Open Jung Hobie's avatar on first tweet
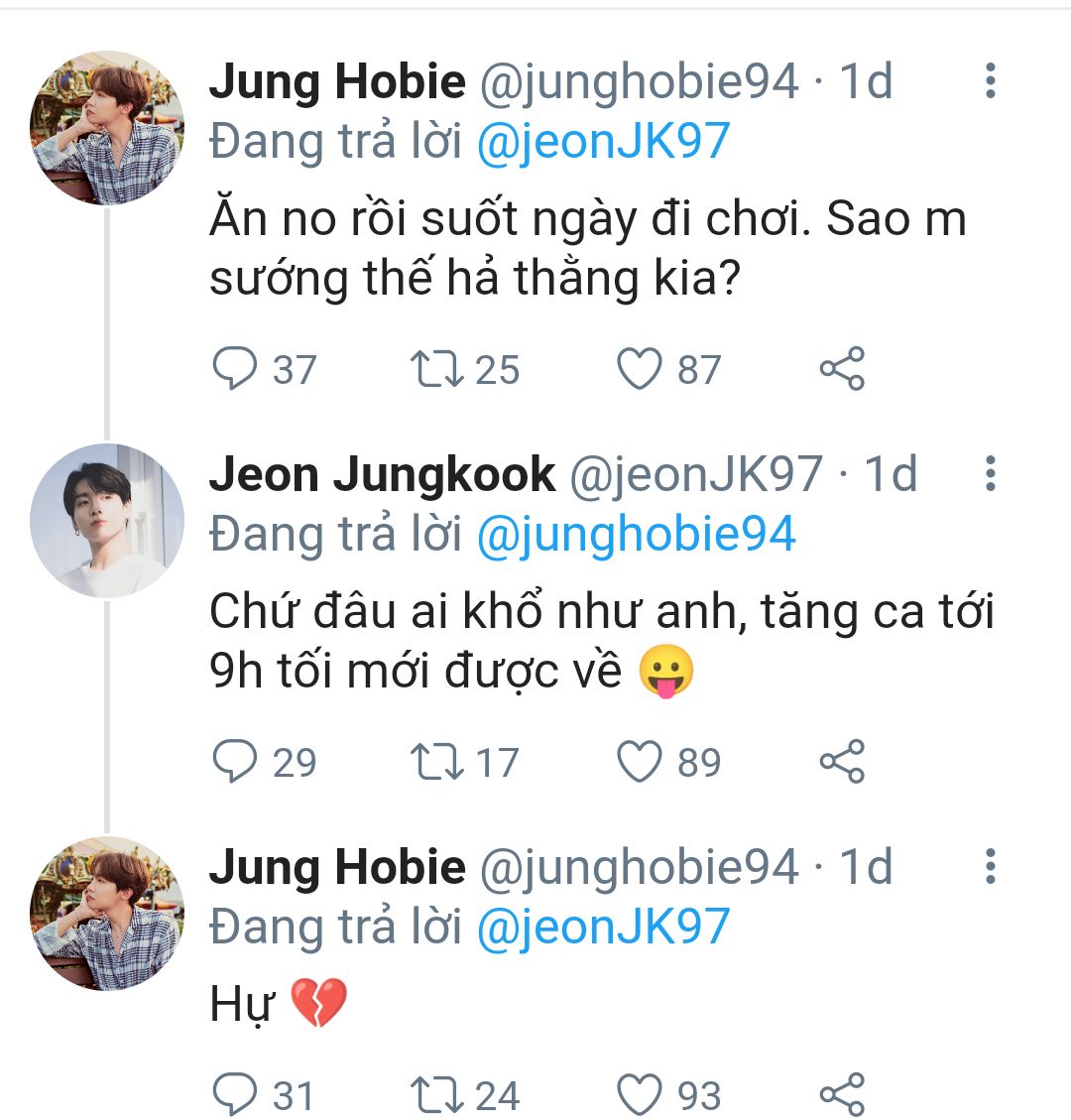1071x1120 pixels. (107, 128)
